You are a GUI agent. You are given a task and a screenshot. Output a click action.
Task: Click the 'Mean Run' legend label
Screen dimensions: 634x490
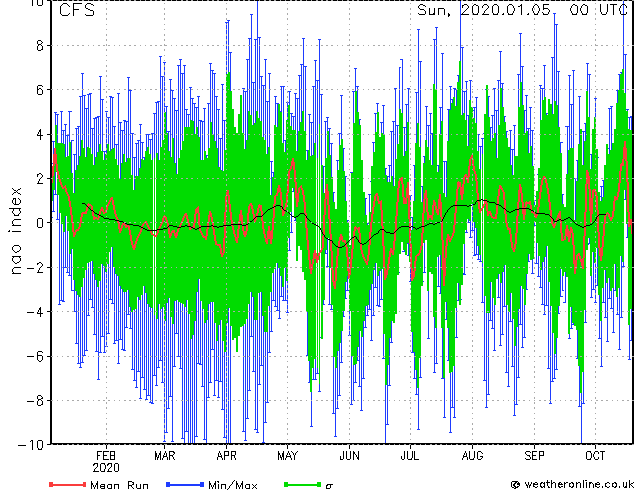pyautogui.click(x=119, y=485)
